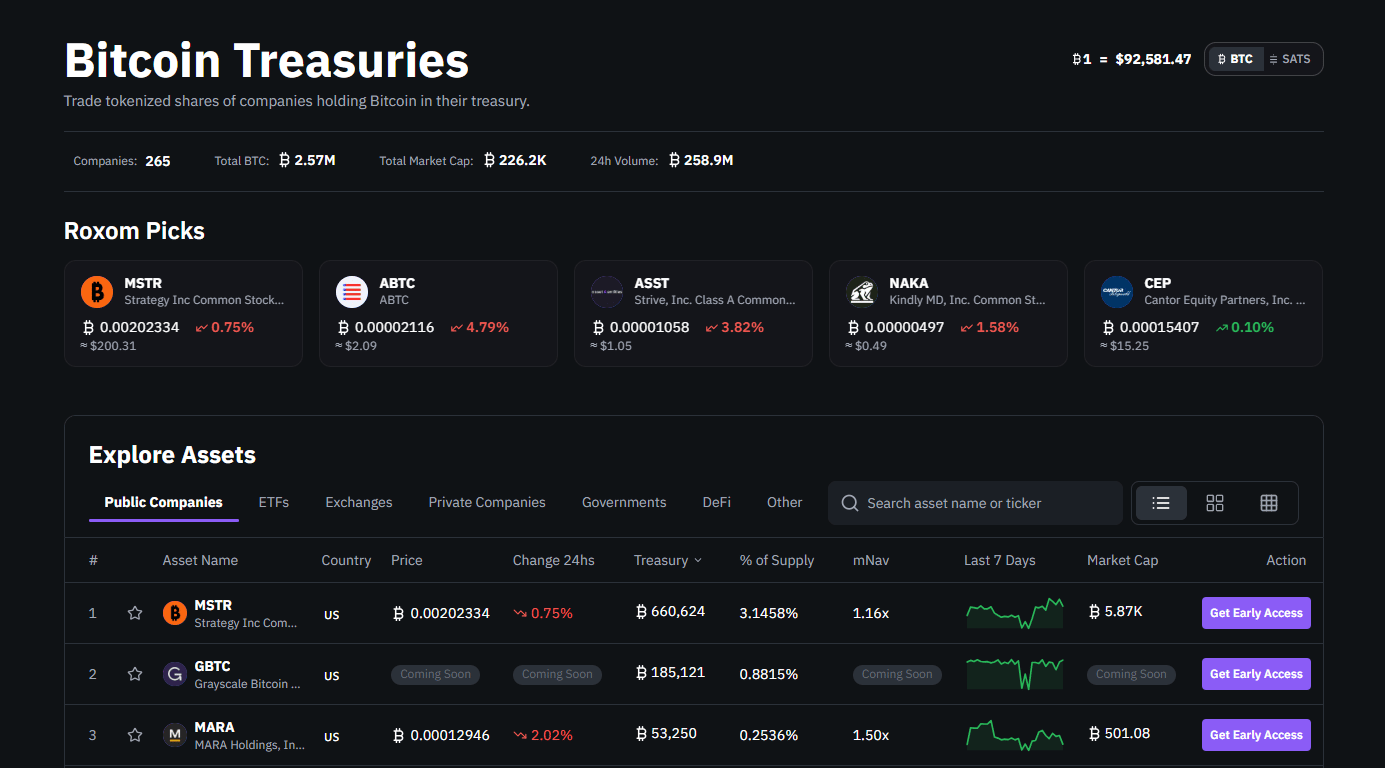The width and height of the screenshot is (1385, 768).
Task: Open the MSTR Roxom Picks card
Action: pyautogui.click(x=183, y=313)
